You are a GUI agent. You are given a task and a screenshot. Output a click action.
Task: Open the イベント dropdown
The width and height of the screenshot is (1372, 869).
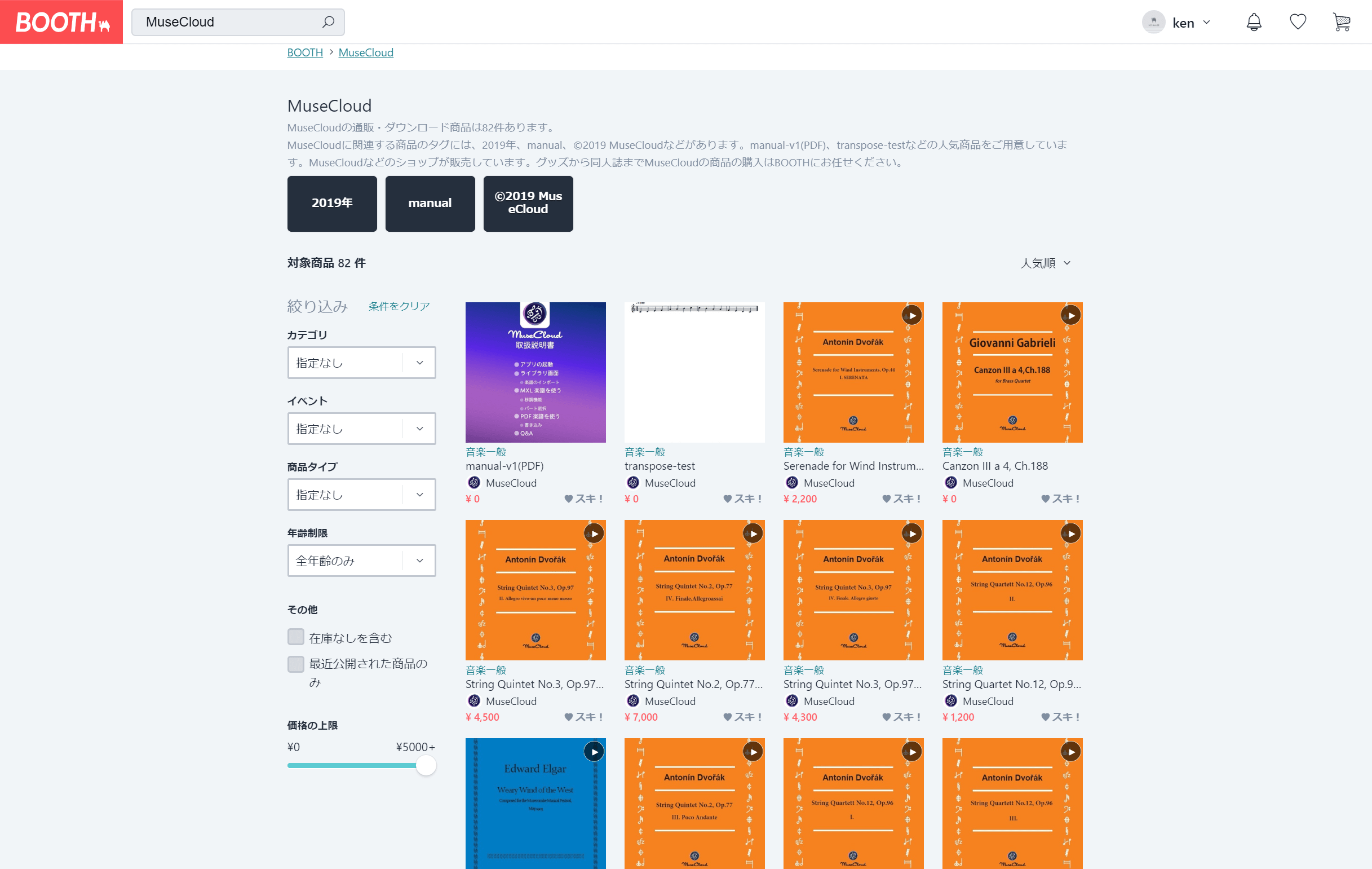click(x=362, y=429)
